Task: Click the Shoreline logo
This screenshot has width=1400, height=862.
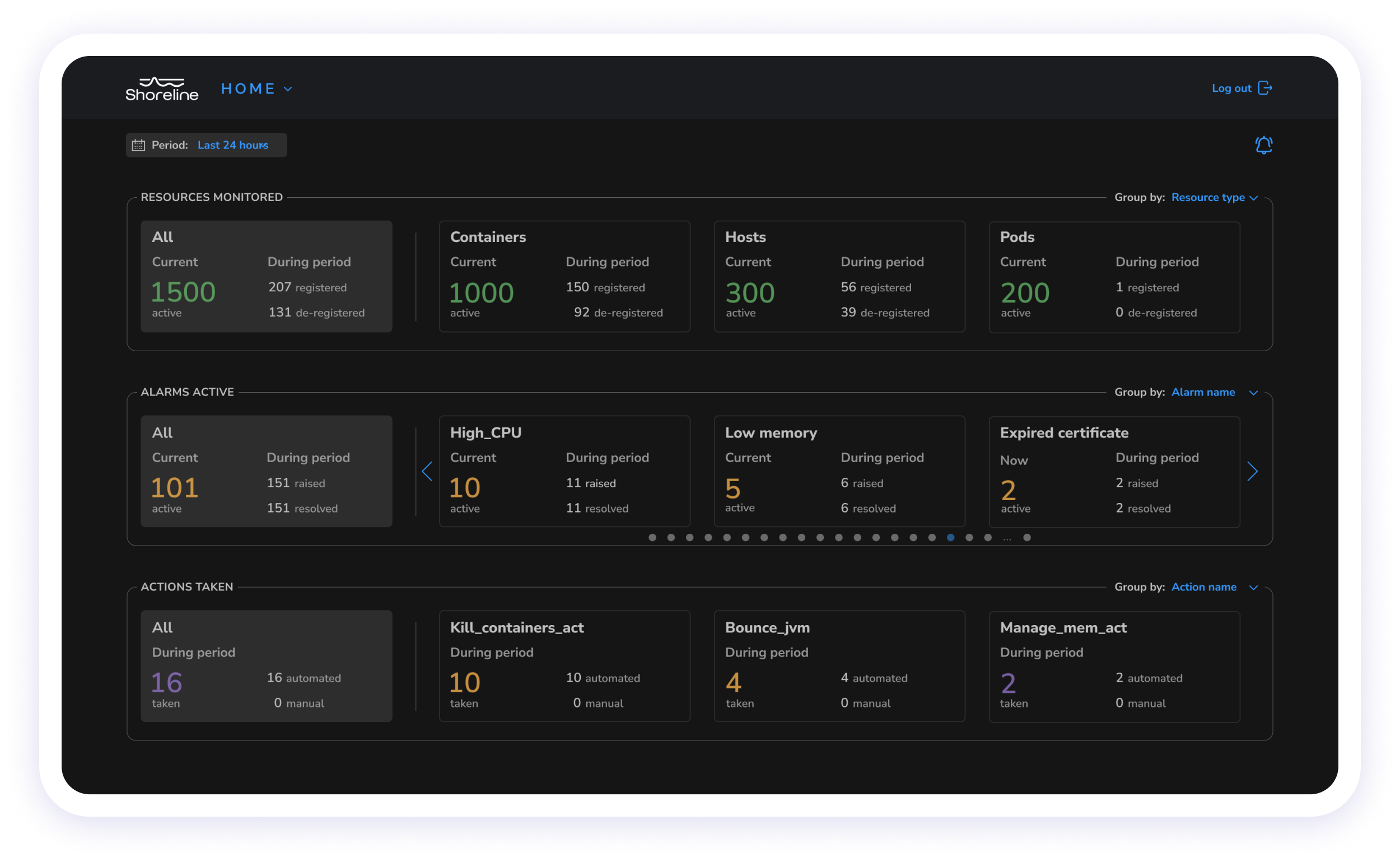Action: [162, 89]
